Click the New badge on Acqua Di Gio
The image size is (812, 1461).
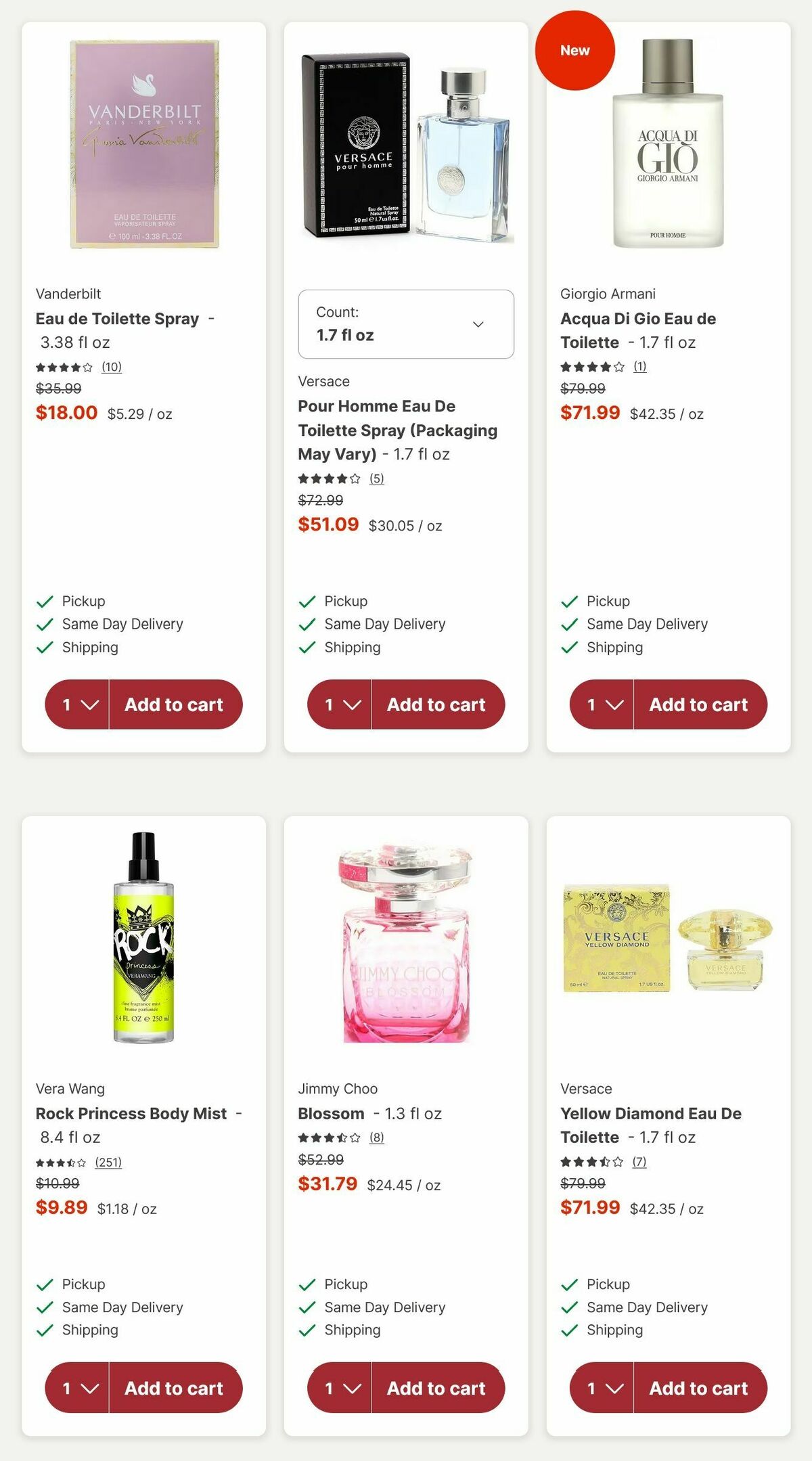click(574, 50)
